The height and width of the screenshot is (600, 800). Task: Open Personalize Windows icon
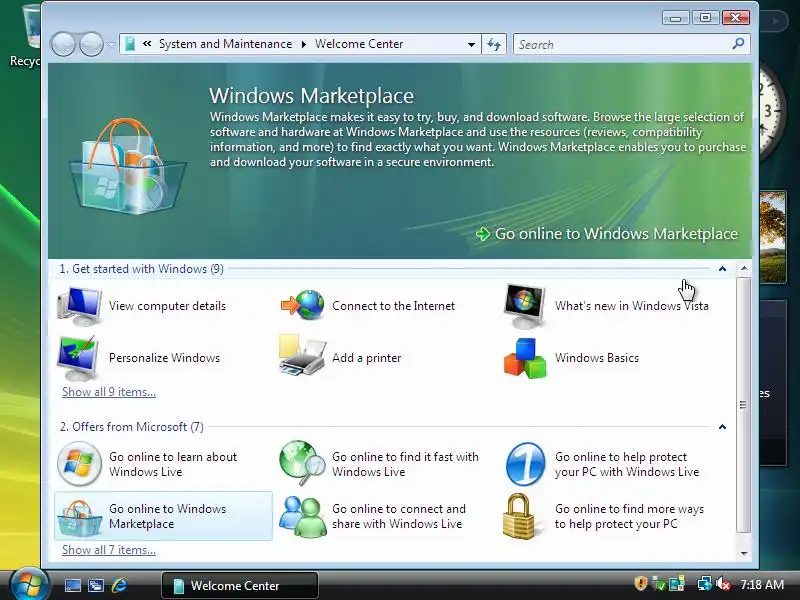(78, 358)
